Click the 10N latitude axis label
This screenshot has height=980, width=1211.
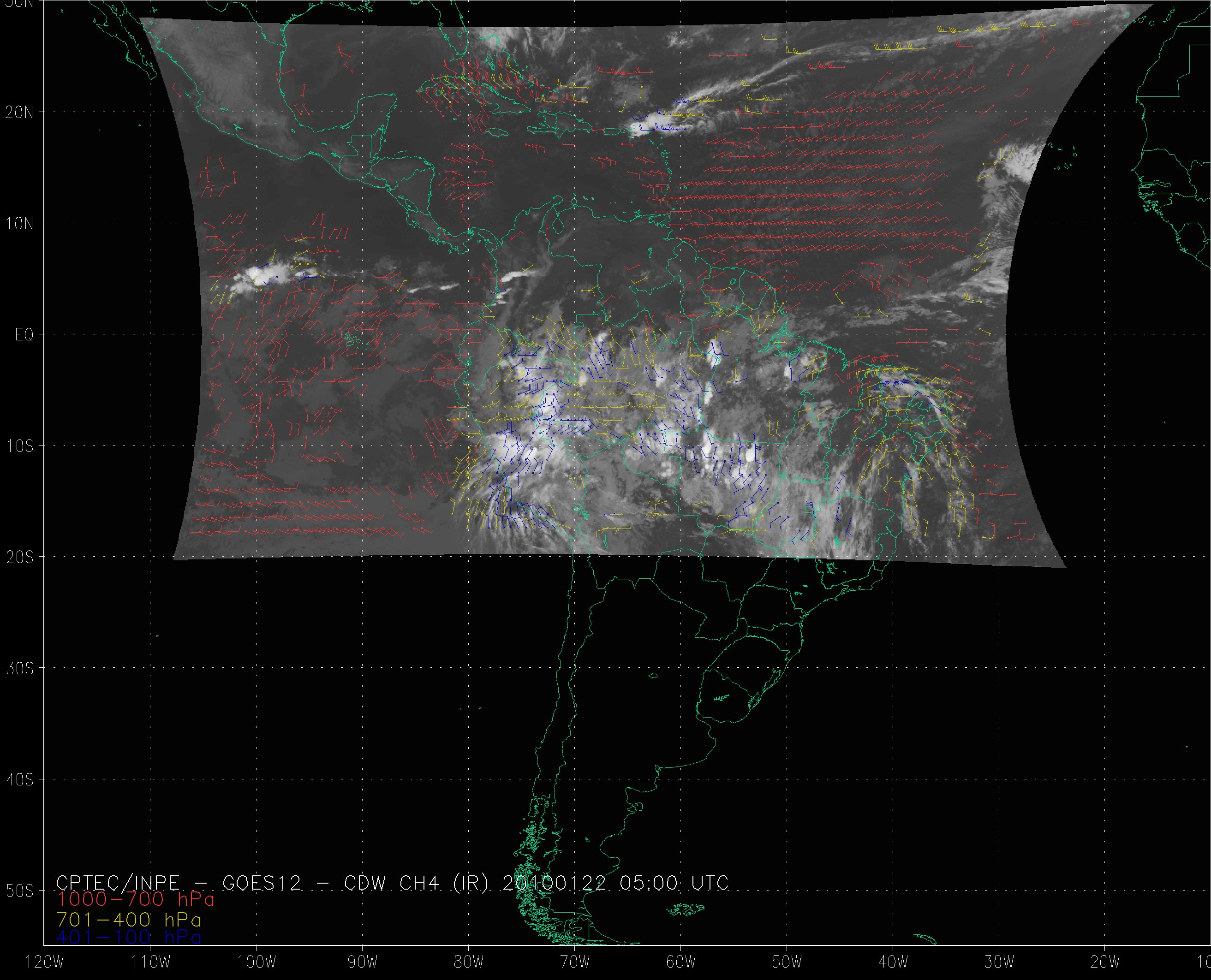(x=19, y=224)
